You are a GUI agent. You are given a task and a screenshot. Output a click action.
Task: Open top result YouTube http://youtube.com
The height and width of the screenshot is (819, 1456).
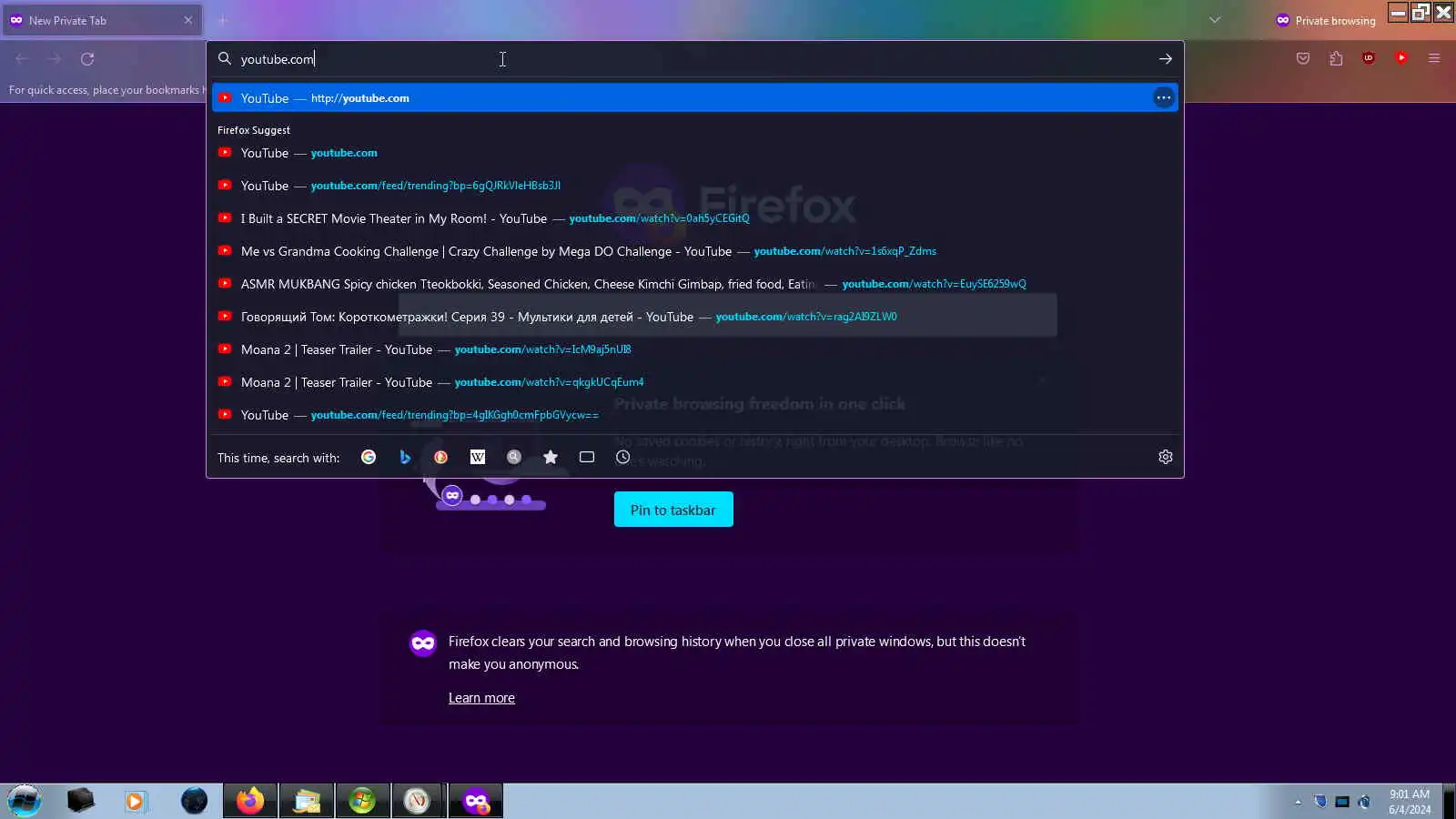695,97
